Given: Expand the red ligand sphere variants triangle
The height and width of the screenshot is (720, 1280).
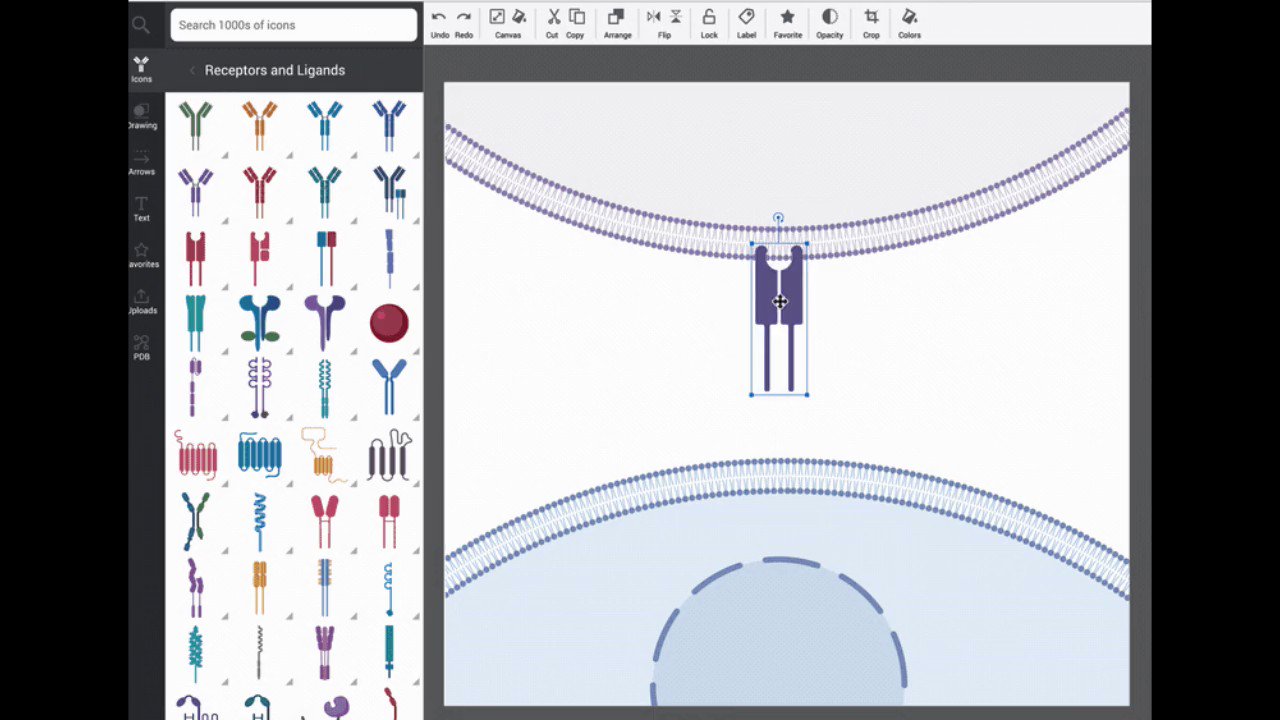Looking at the screenshot, I should click(x=418, y=352).
